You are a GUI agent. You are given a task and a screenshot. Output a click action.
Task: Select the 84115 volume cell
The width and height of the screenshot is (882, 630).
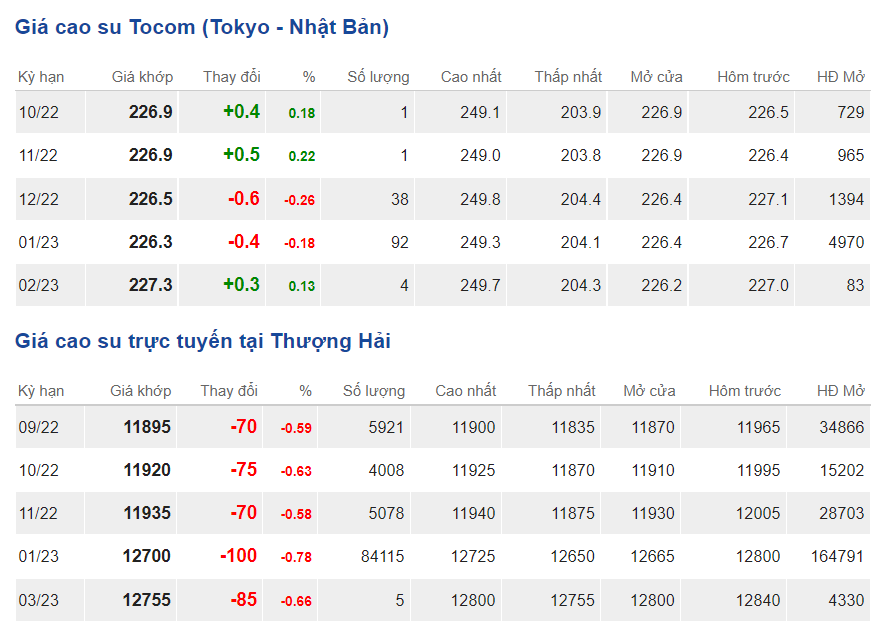click(x=380, y=557)
